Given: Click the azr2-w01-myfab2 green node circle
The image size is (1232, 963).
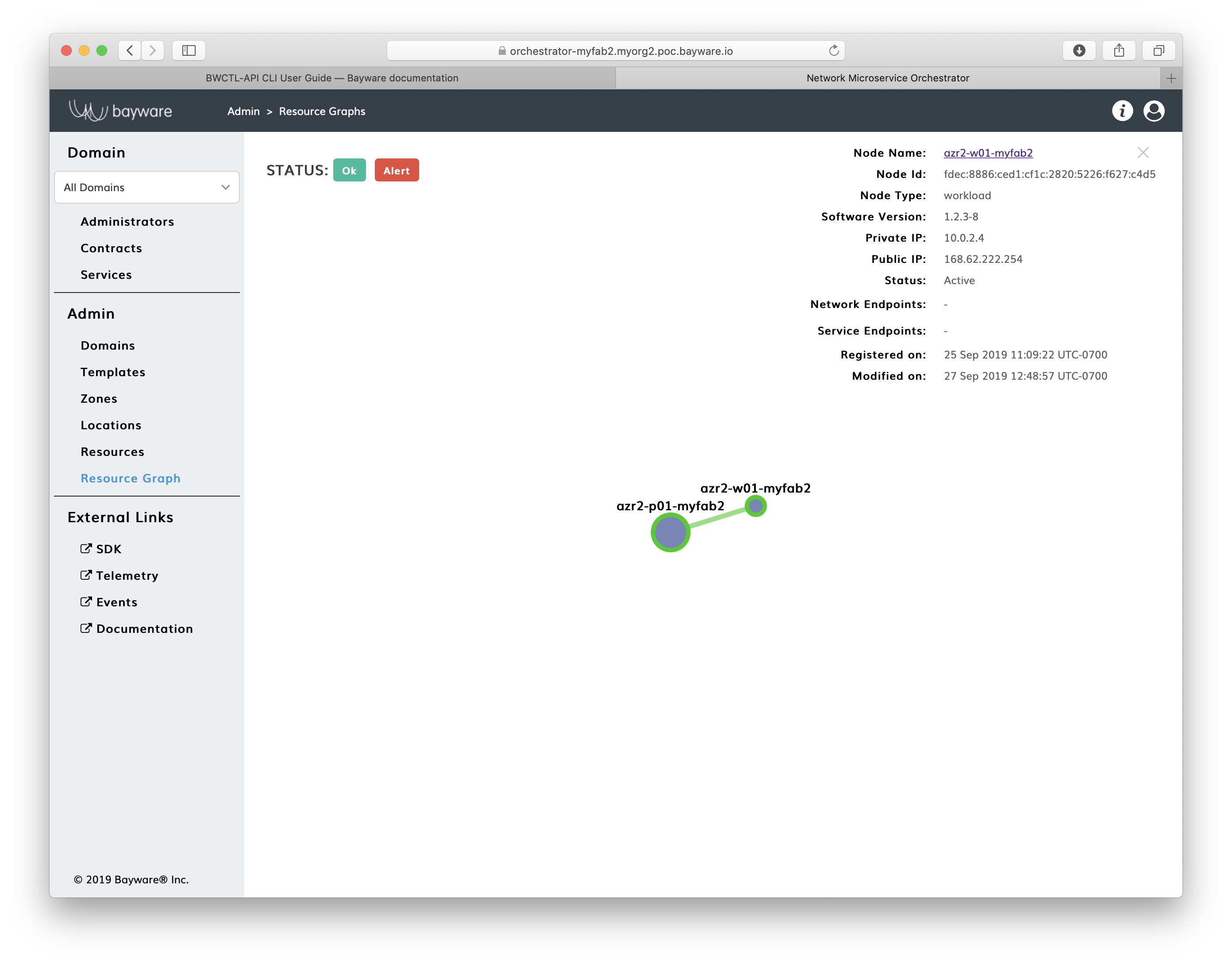Looking at the screenshot, I should click(757, 507).
